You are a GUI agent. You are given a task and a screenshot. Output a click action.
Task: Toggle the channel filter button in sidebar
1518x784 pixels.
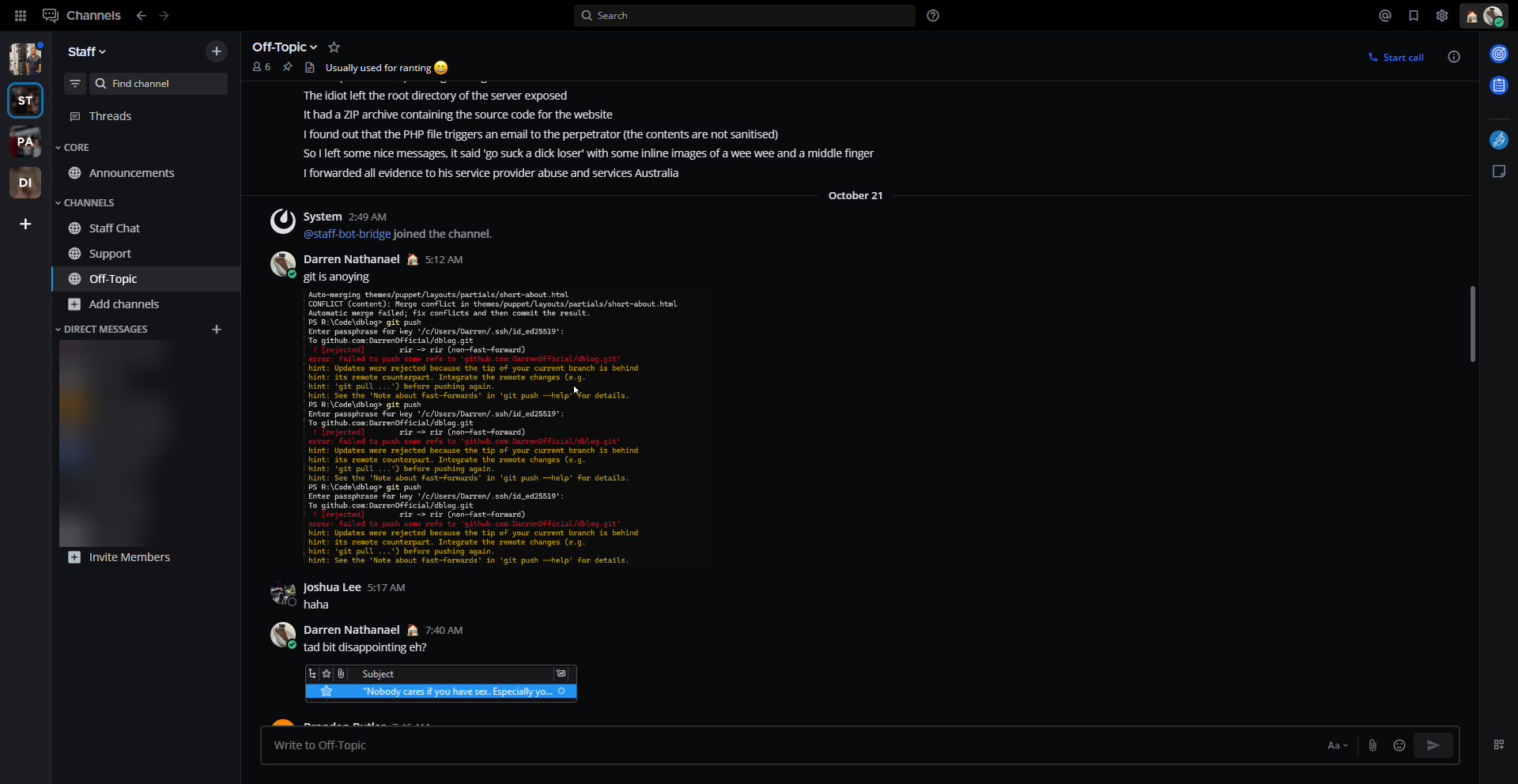[75, 84]
